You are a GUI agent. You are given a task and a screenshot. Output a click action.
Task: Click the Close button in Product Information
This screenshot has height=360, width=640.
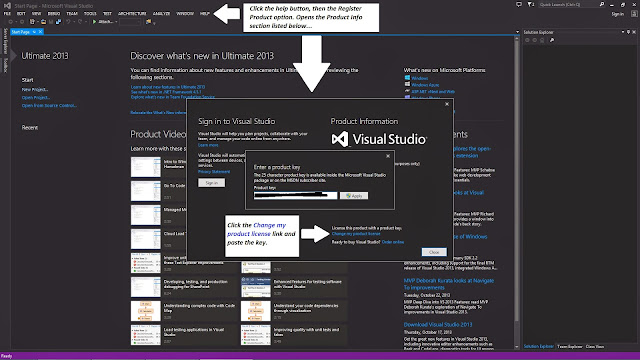click(434, 252)
